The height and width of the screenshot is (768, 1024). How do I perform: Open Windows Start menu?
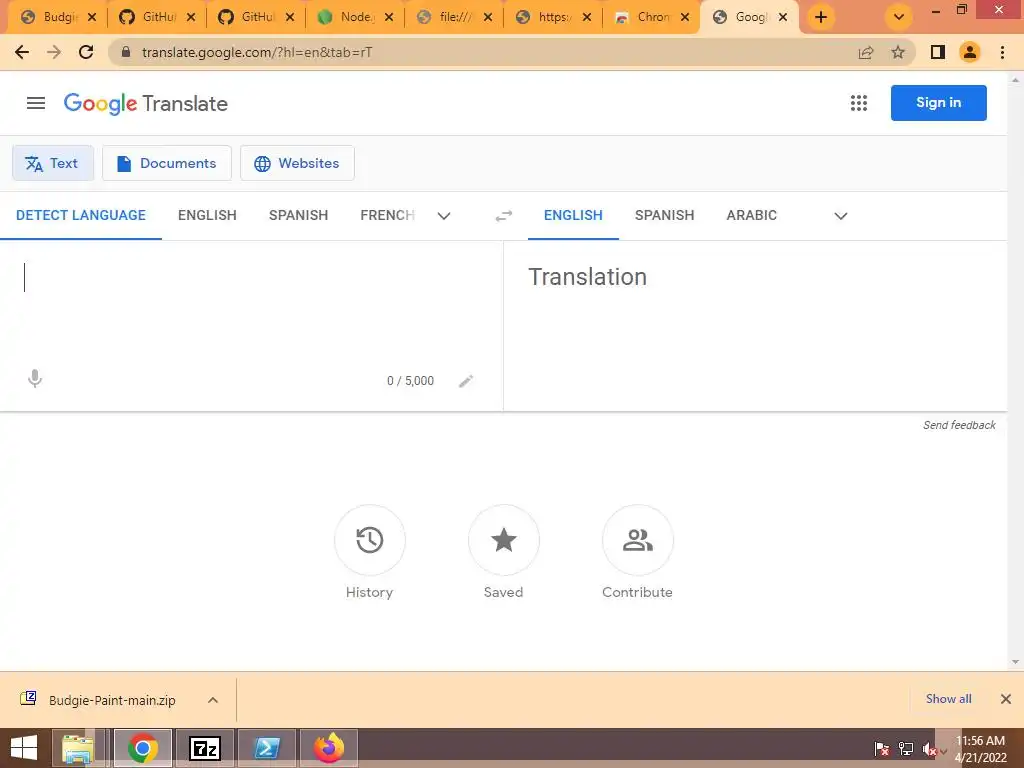(24, 748)
